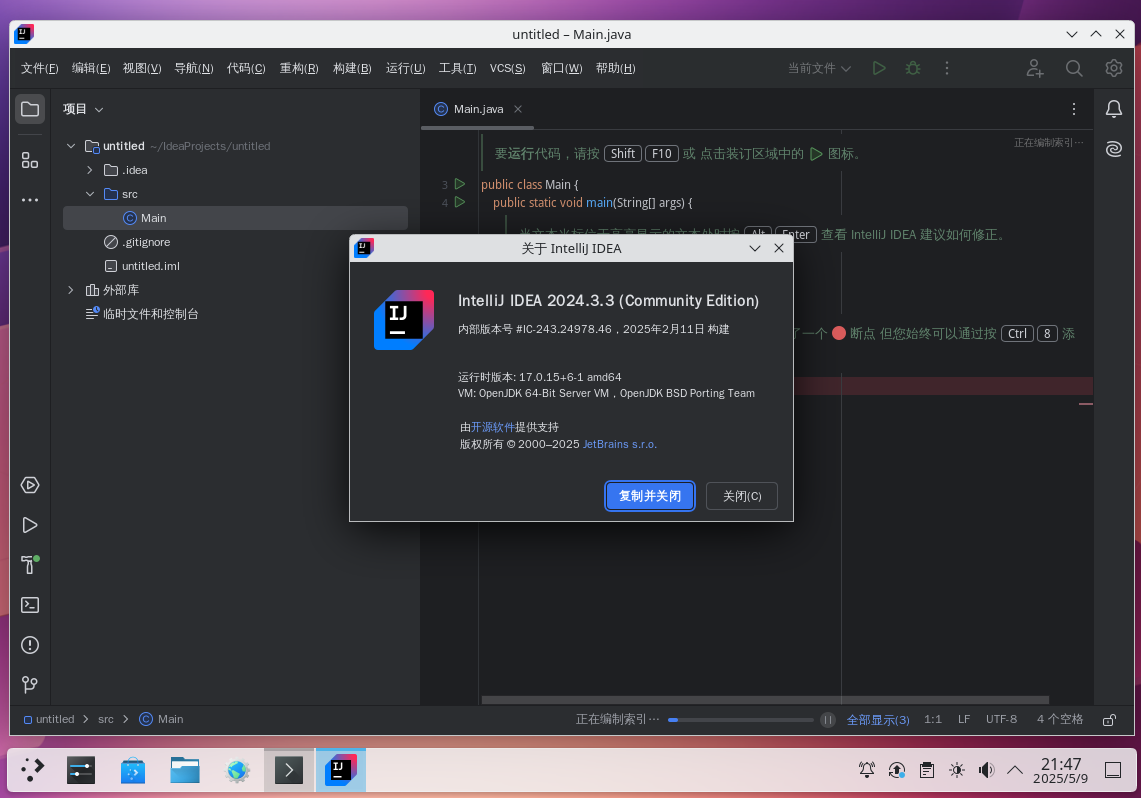
Task: Open the Build hammer tool window
Action: tap(30, 565)
